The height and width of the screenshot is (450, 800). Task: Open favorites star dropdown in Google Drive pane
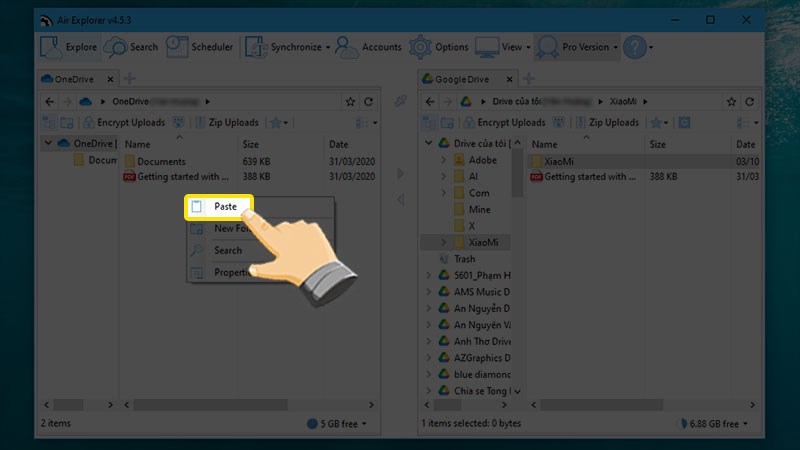660,122
